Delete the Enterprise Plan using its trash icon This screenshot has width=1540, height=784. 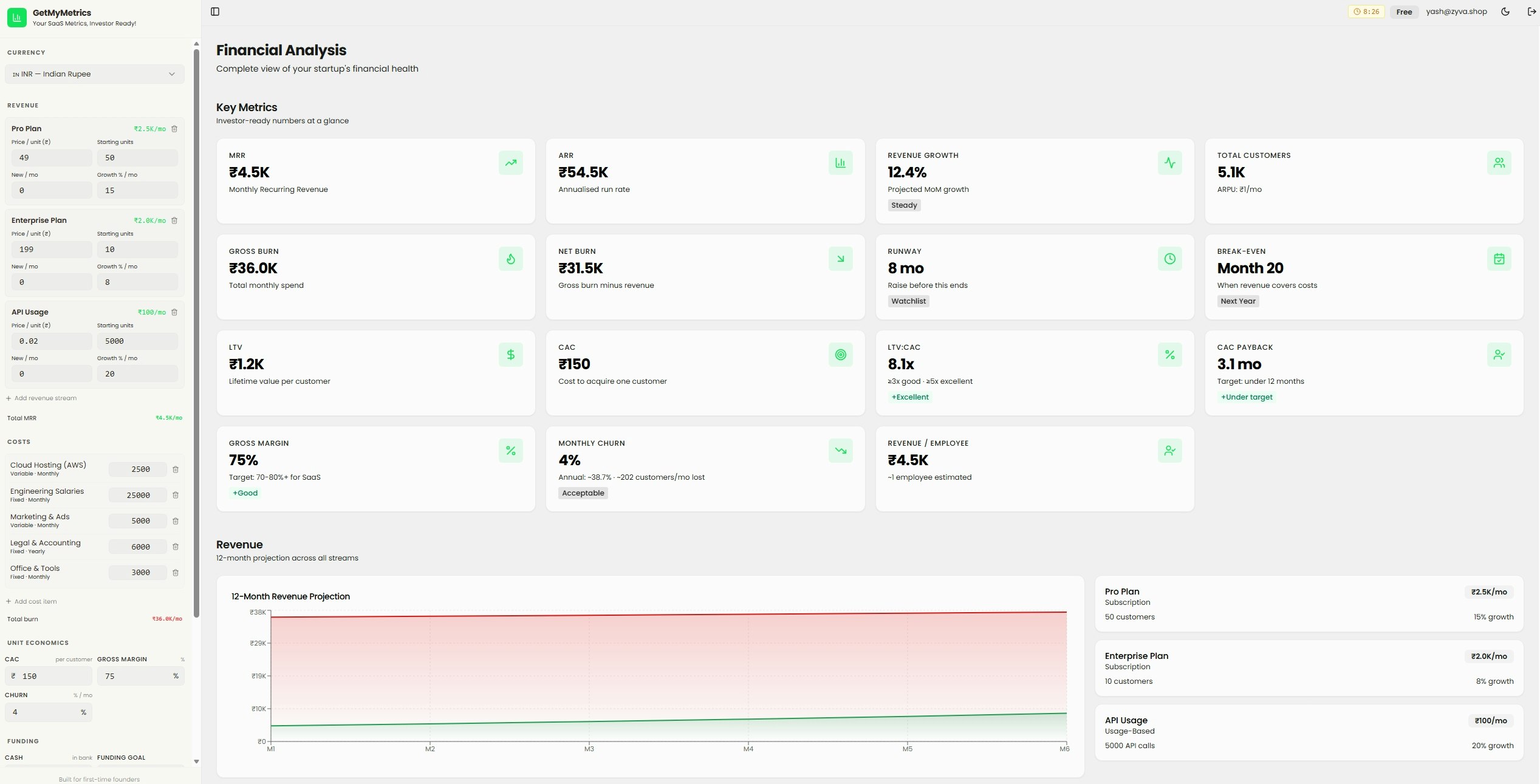click(175, 220)
